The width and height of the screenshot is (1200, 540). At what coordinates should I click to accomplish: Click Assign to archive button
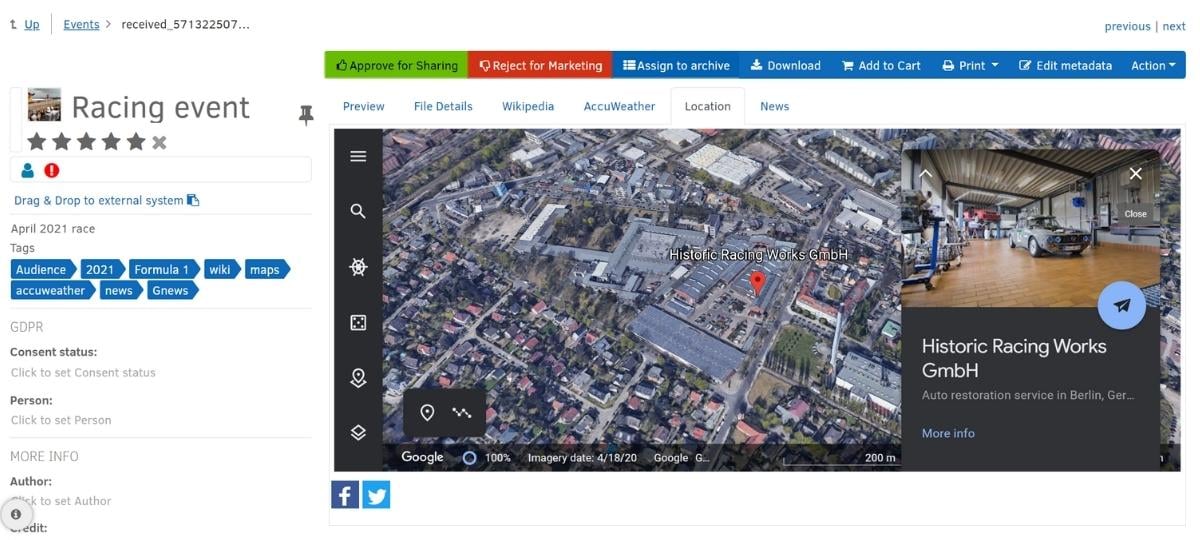676,65
